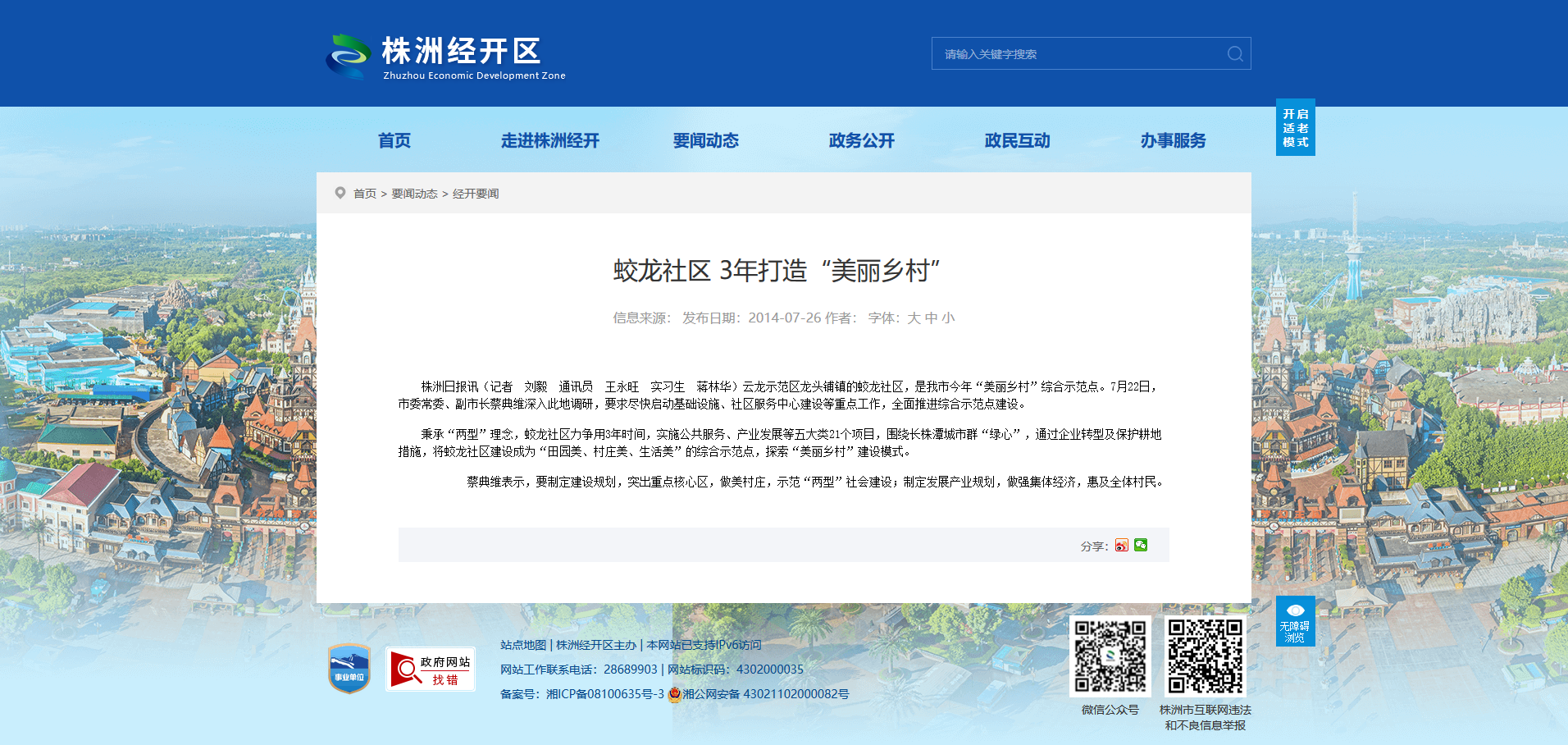Share article via WeChat icon
1568x745 pixels.
(x=1141, y=546)
